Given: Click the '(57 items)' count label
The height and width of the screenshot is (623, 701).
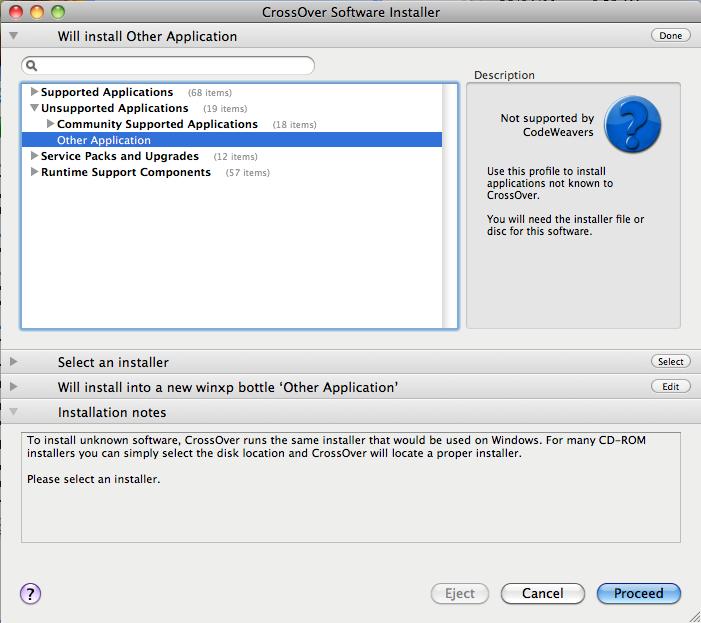Looking at the screenshot, I should (x=248, y=173).
